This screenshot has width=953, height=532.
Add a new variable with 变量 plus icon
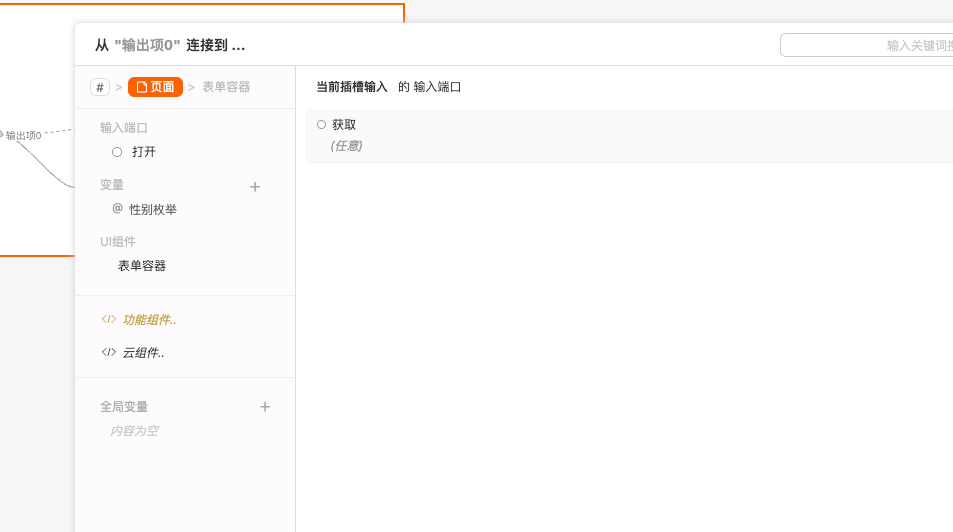[255, 187]
